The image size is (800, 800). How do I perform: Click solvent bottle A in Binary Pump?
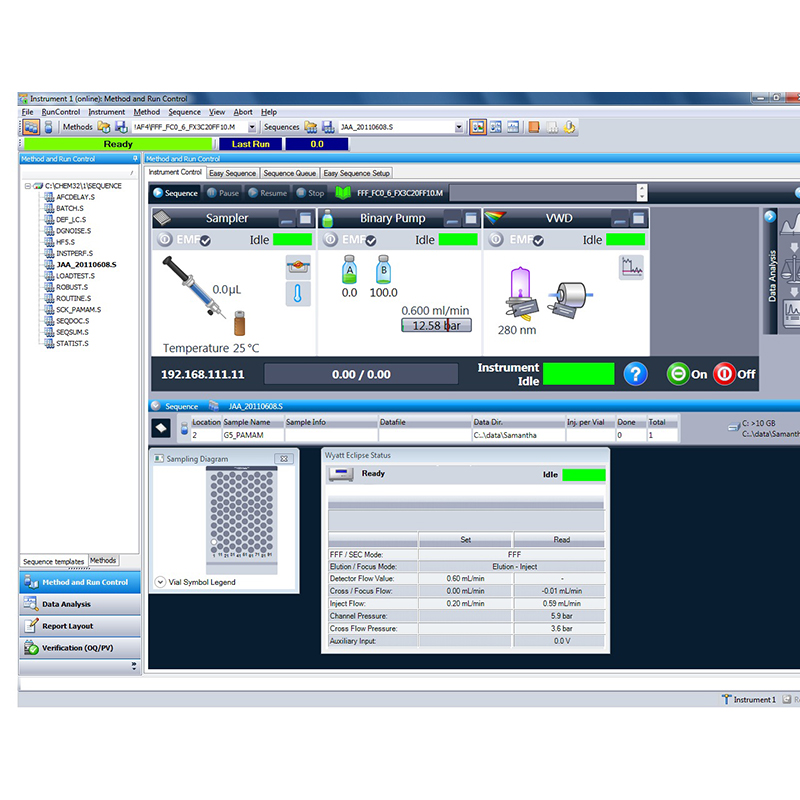[x=349, y=269]
